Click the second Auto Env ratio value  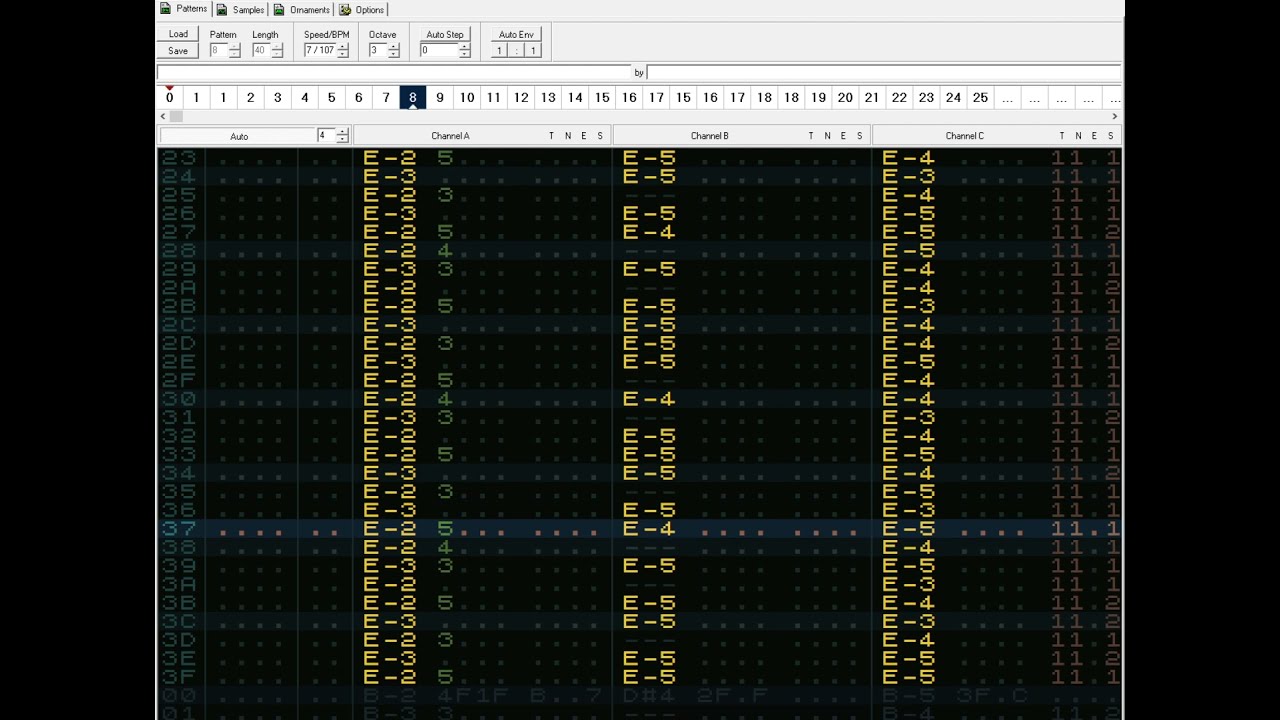tap(533, 50)
